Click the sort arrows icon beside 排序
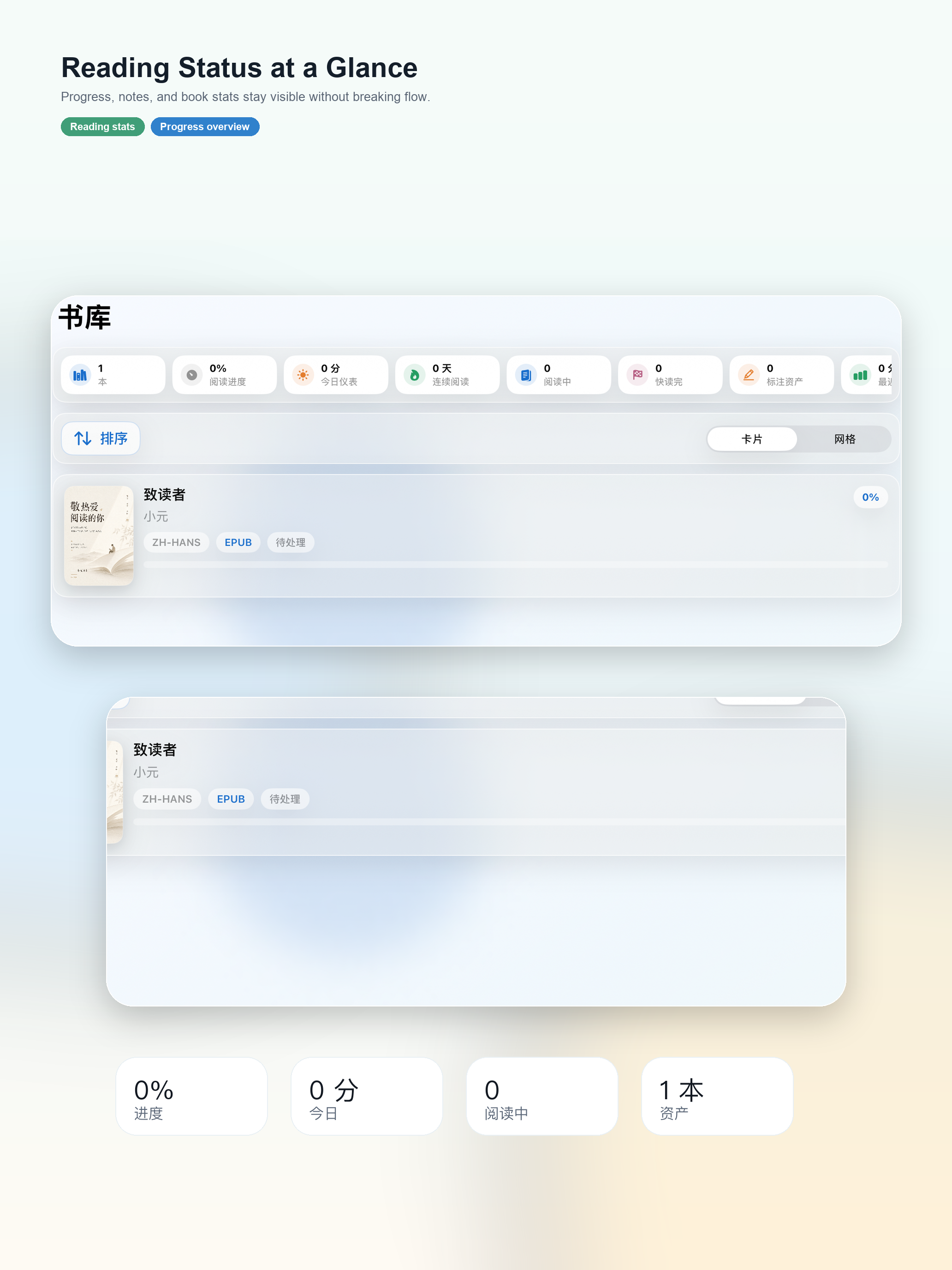 (x=83, y=439)
